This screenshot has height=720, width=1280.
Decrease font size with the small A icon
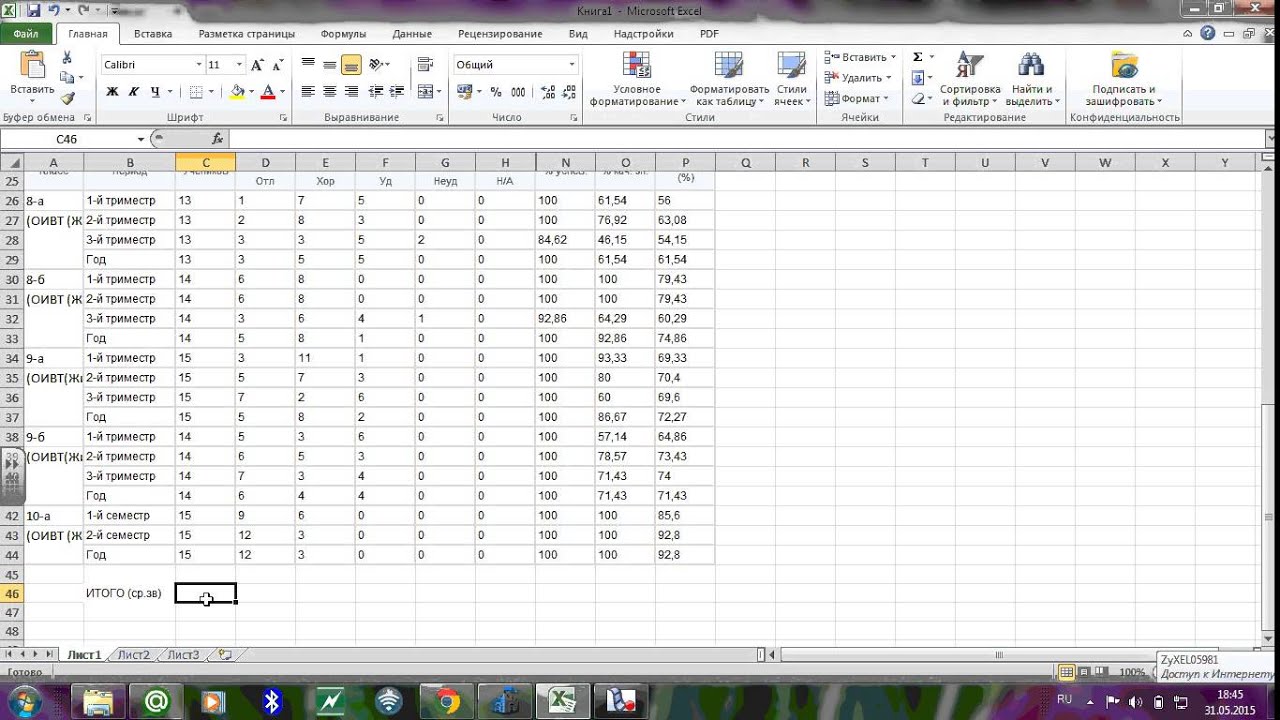point(276,65)
